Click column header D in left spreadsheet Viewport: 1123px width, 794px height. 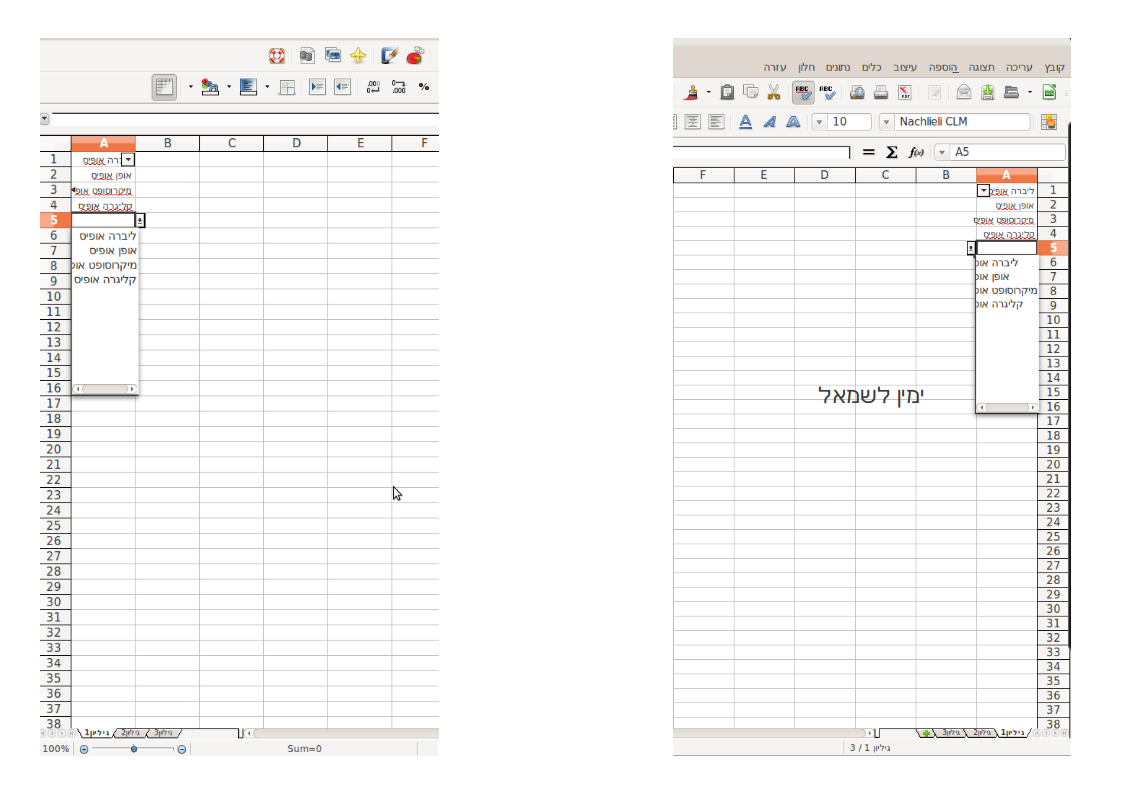[x=296, y=143]
